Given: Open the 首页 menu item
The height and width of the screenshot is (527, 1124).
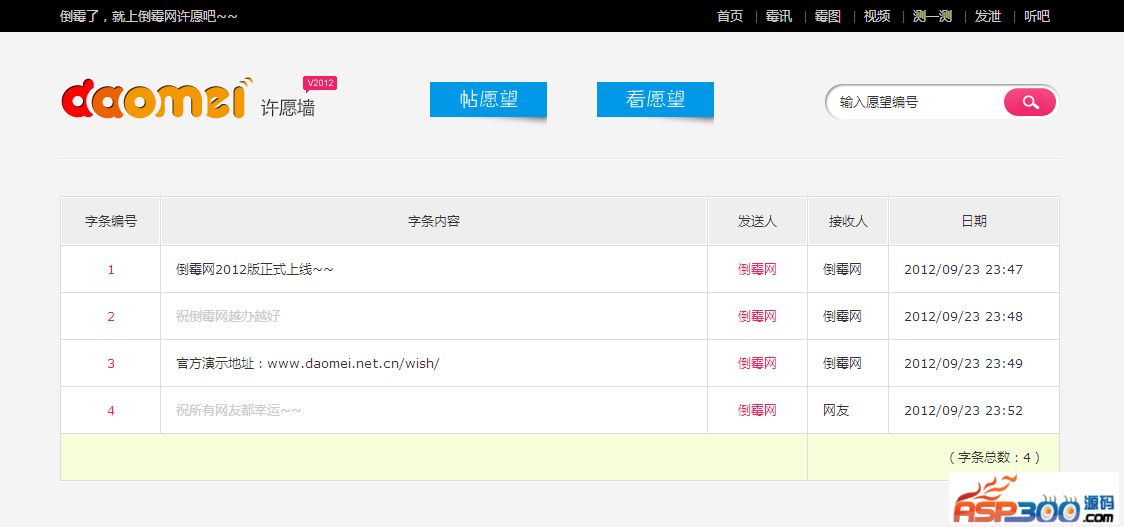Looking at the screenshot, I should click(x=730, y=16).
